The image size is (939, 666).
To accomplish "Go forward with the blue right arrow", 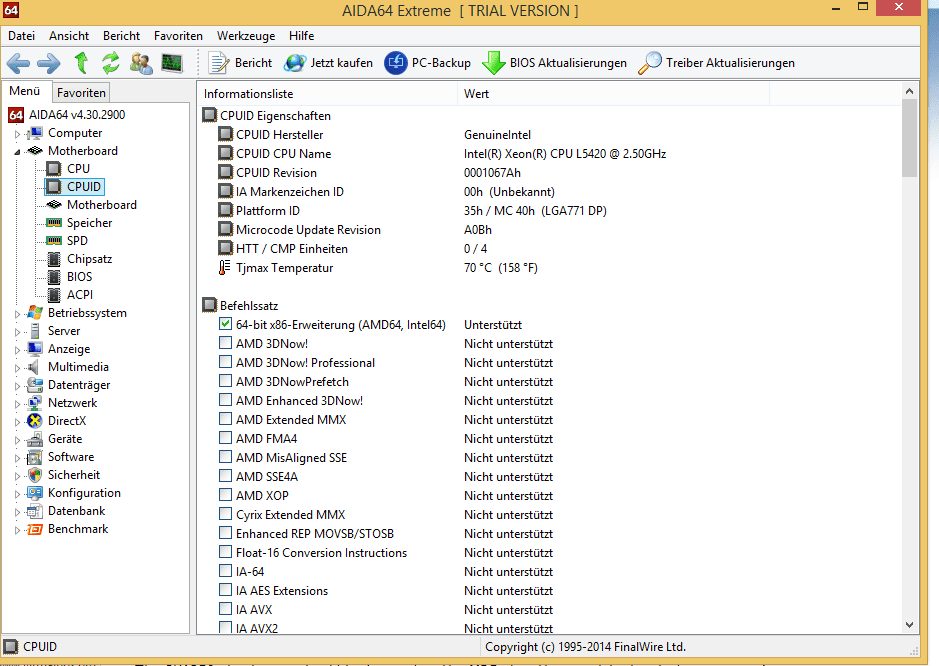I will click(x=49, y=63).
